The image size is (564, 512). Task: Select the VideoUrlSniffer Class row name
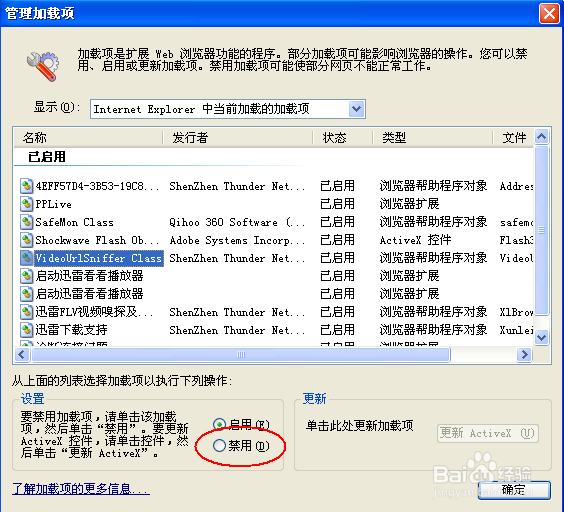point(99,258)
